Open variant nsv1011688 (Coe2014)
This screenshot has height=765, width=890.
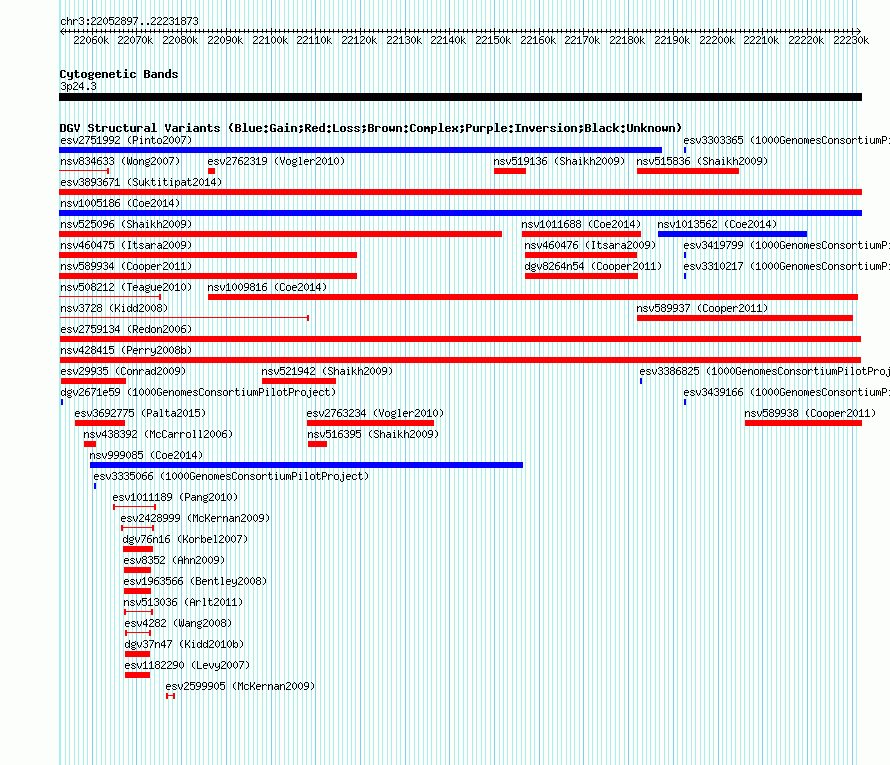[x=581, y=224]
